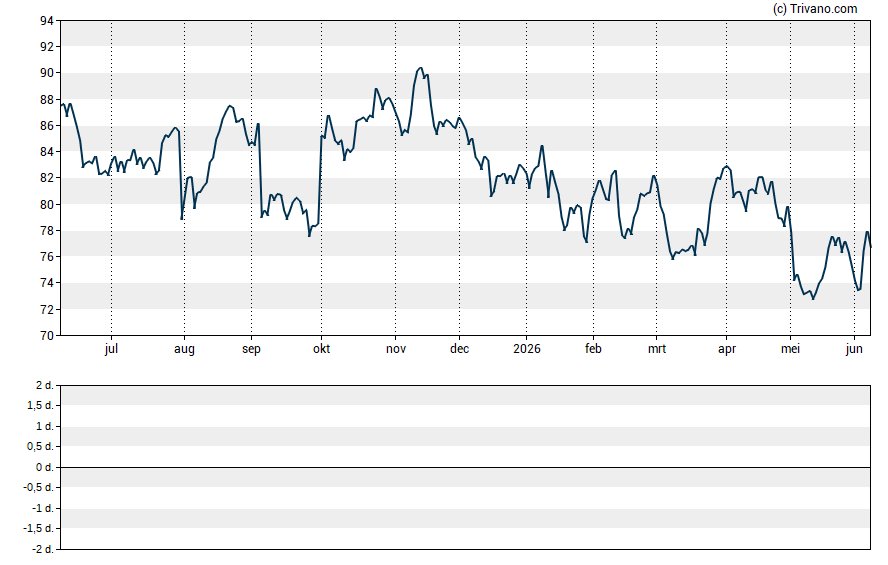Viewport: 888px width, 565px height.
Task: Click the '-2 d.' volume axis label
Action: click(43, 549)
